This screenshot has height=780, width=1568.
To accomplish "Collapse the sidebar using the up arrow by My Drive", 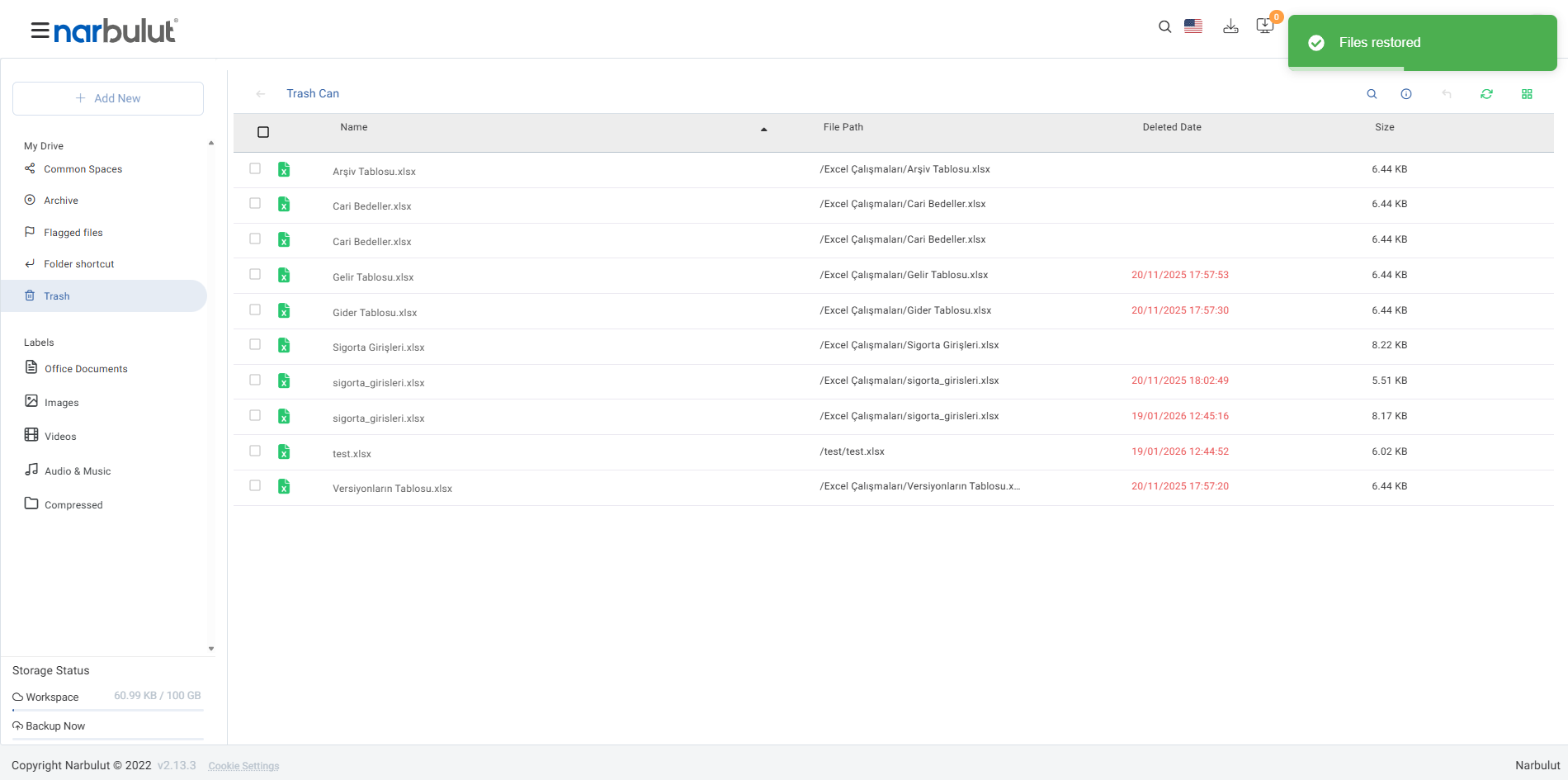I will [x=211, y=144].
